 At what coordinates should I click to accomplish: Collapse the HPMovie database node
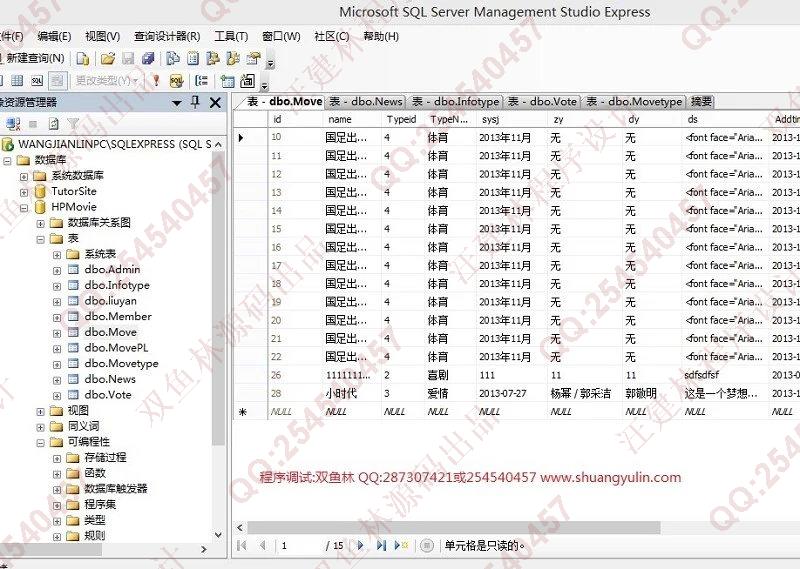tap(24, 208)
